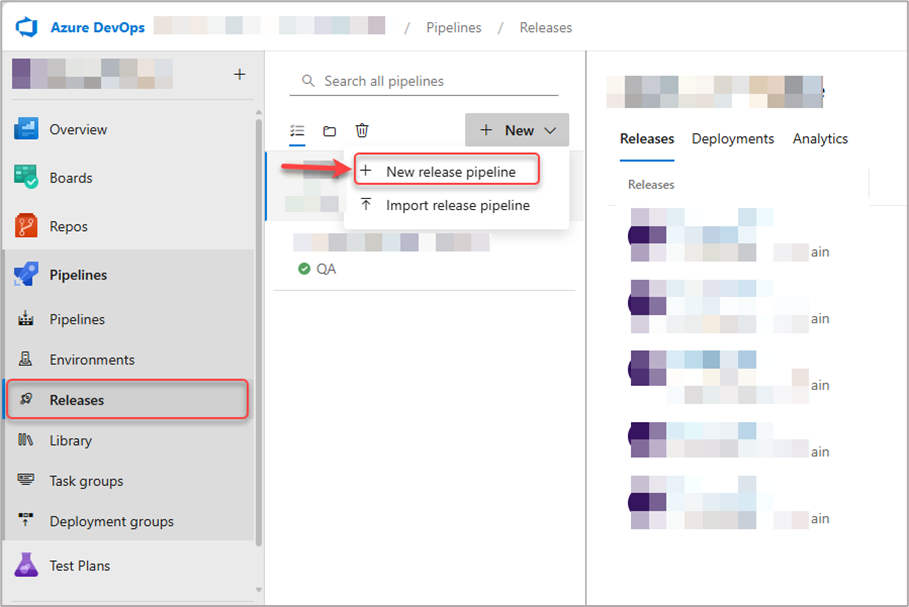Open the Boards icon in sidebar
909x607 pixels.
26,178
